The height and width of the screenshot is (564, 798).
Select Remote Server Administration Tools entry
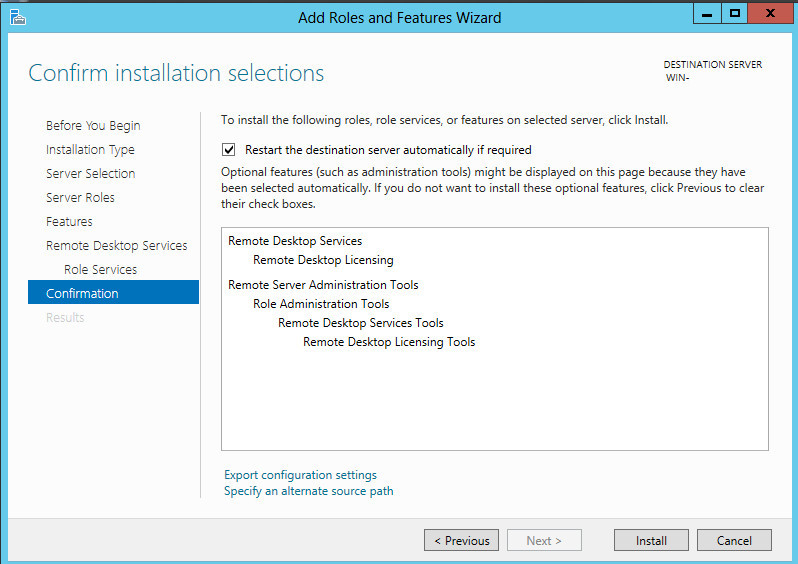point(323,285)
